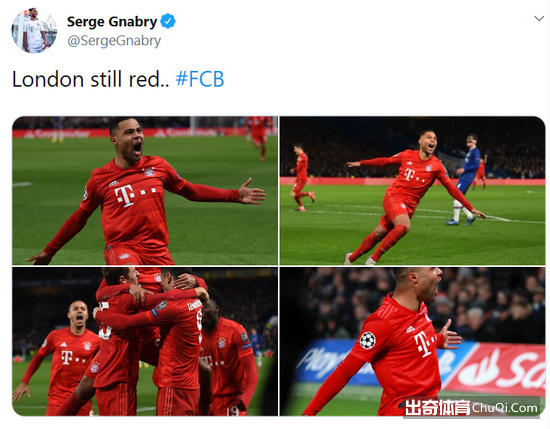Click the Chinese characters in the watermark
The image size is (550, 429).
437,408
